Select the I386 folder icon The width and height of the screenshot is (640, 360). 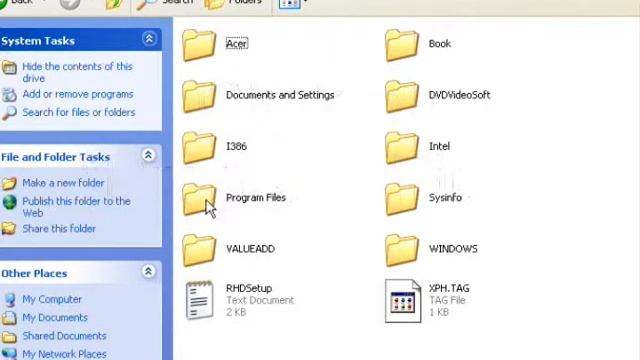coord(199,148)
